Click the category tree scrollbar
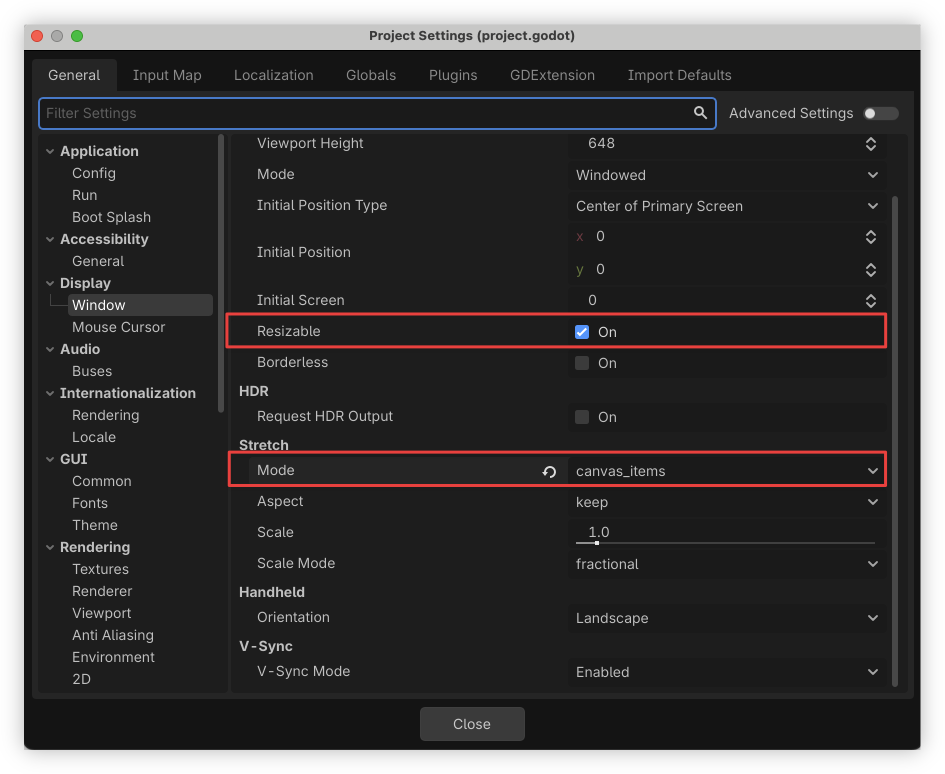The image size is (945, 774). [221, 274]
